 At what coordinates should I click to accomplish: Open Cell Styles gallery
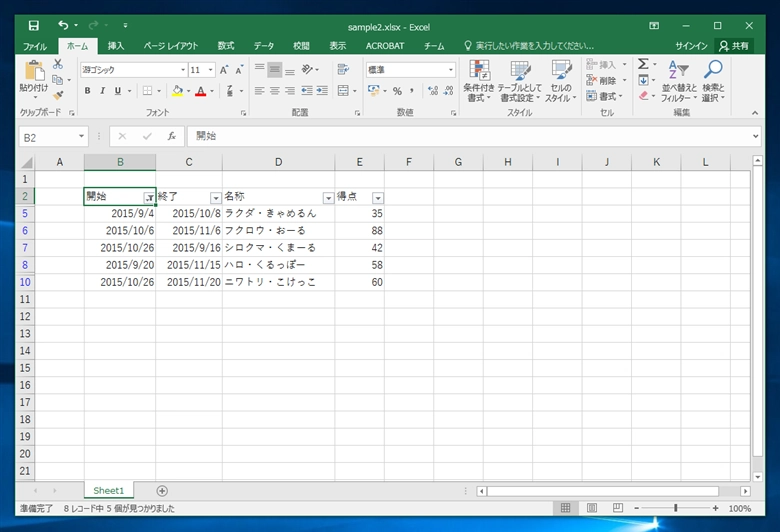[x=561, y=81]
